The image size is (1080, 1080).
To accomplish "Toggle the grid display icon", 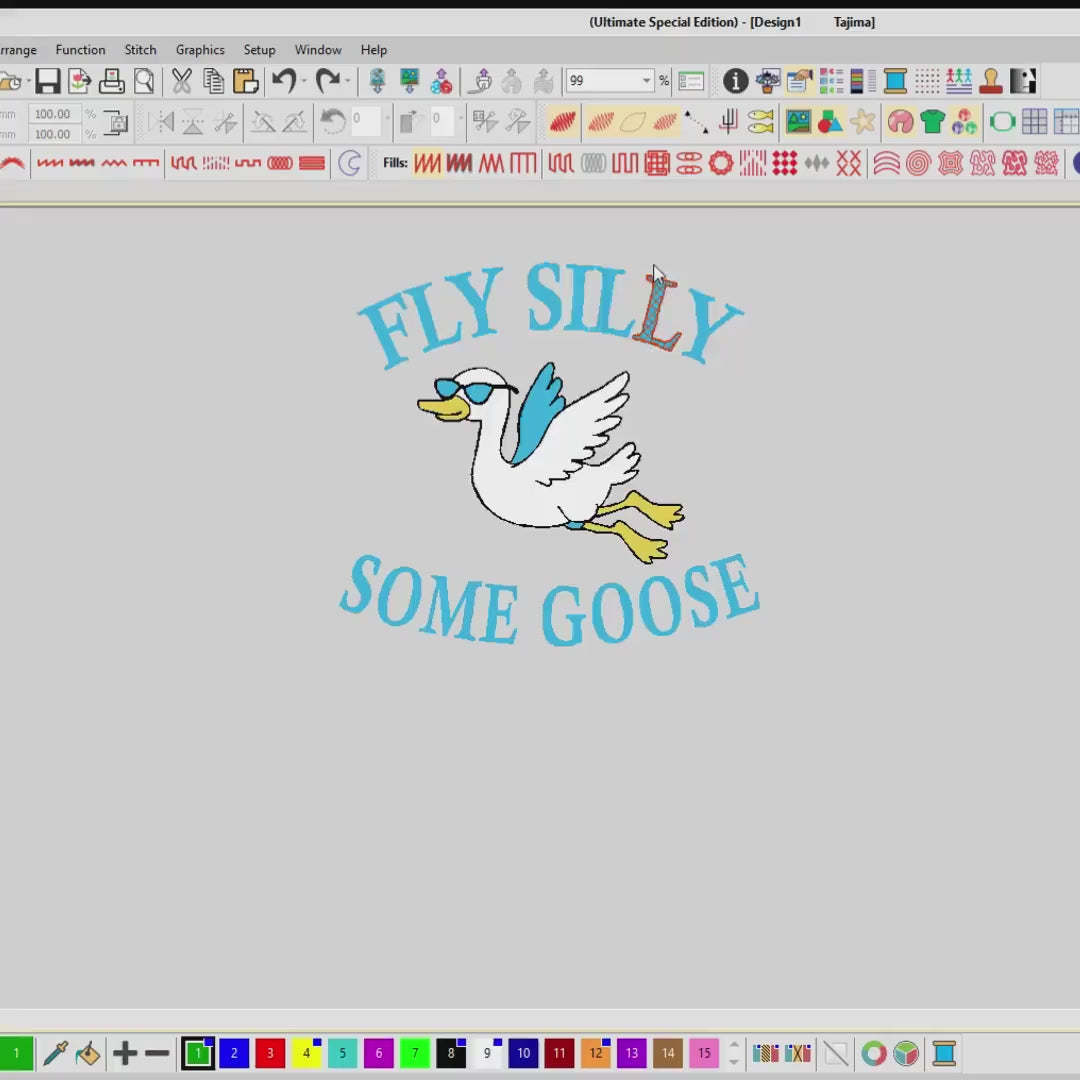I will pos(1034,122).
